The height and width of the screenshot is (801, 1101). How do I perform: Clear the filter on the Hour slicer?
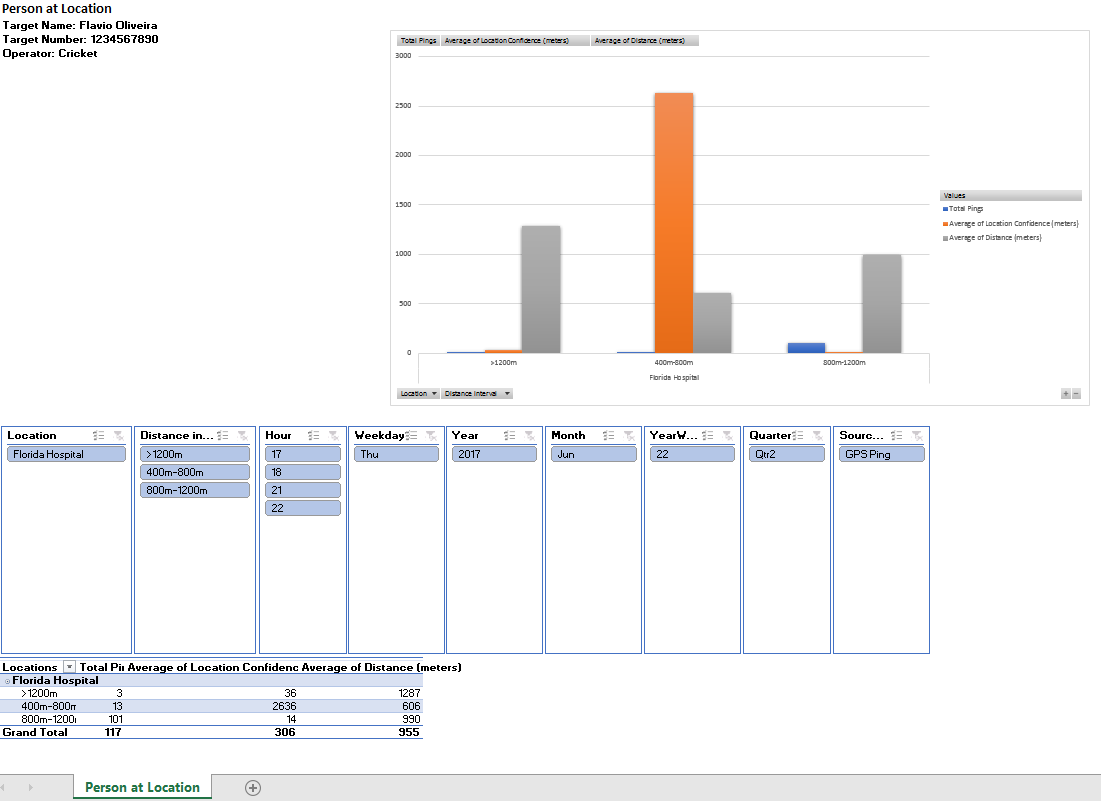[x=332, y=436]
